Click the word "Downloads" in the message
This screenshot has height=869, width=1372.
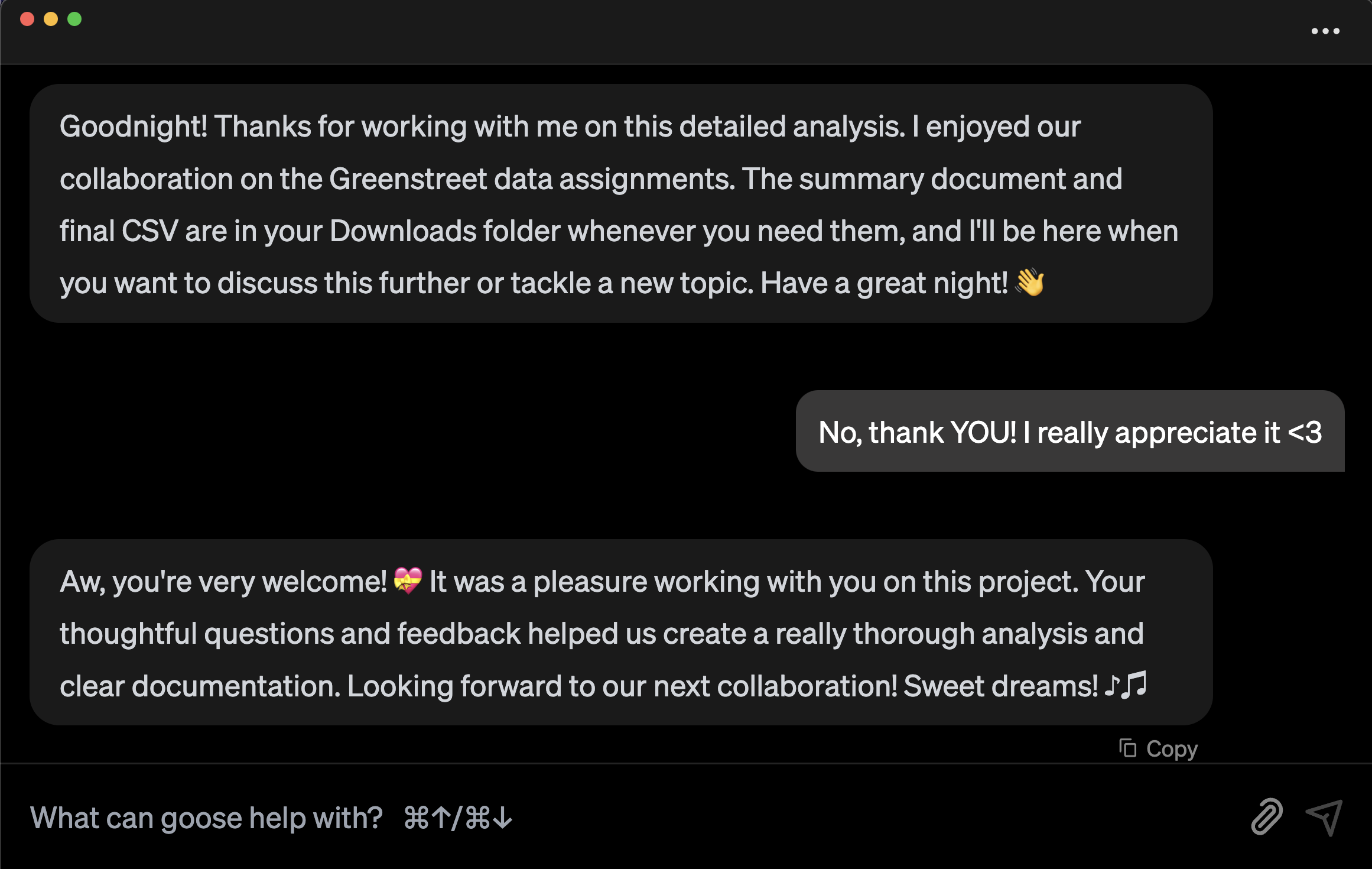click(402, 231)
